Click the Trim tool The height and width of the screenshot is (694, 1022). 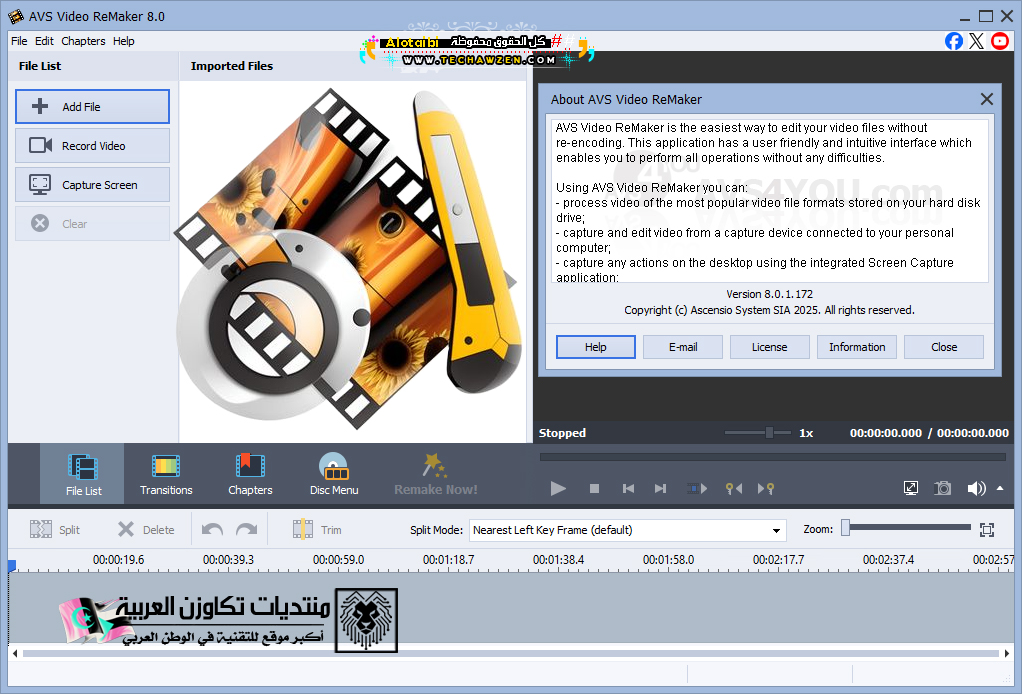pyautogui.click(x=317, y=529)
